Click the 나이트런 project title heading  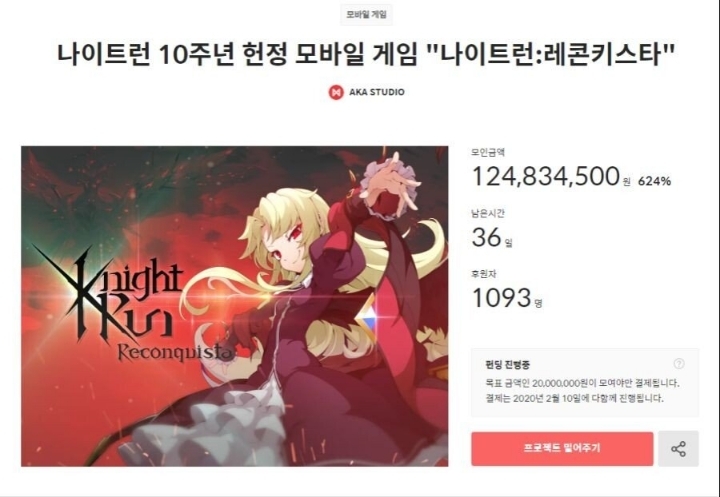click(366, 54)
